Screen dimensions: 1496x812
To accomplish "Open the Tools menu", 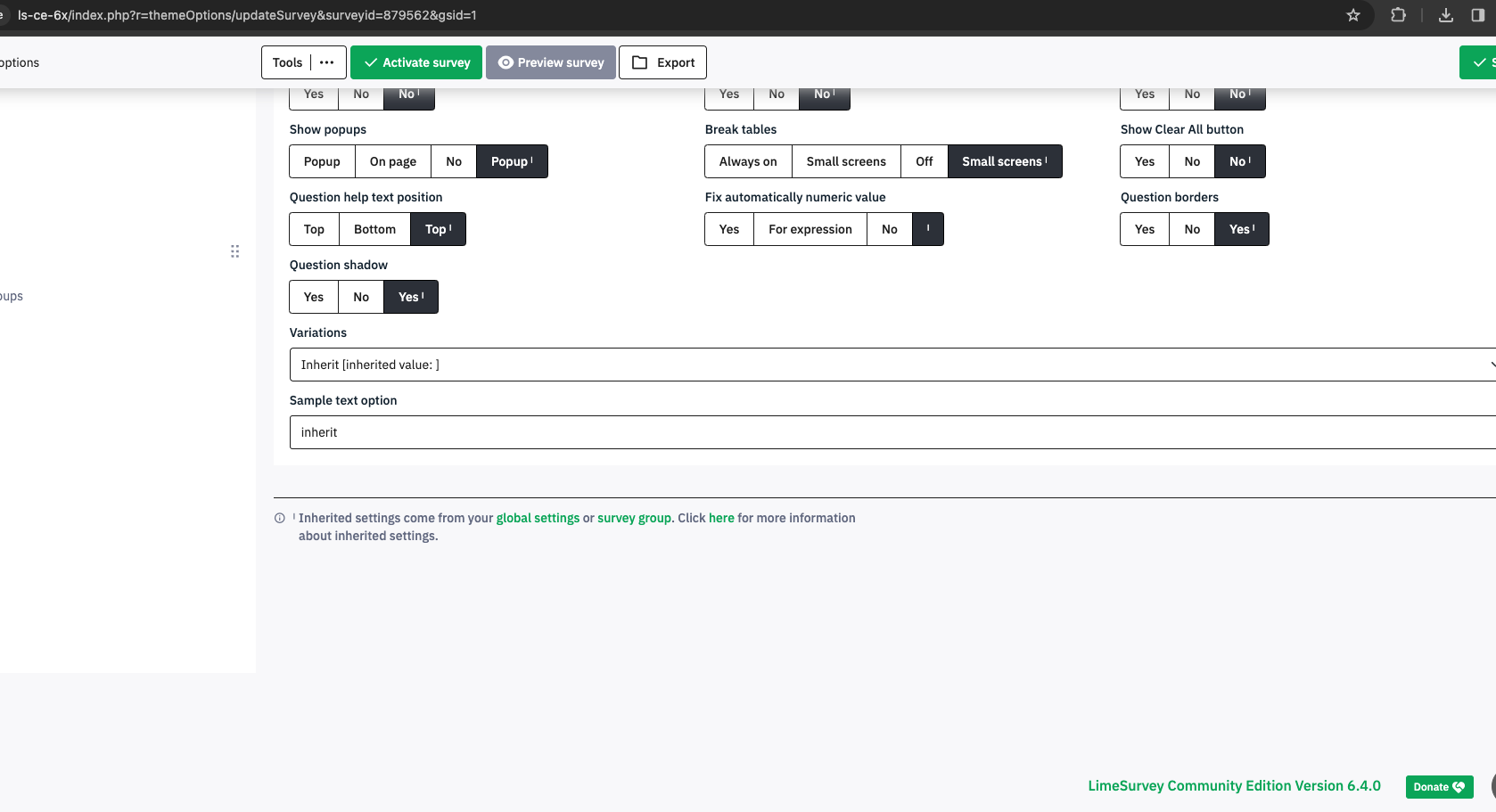I will click(287, 62).
